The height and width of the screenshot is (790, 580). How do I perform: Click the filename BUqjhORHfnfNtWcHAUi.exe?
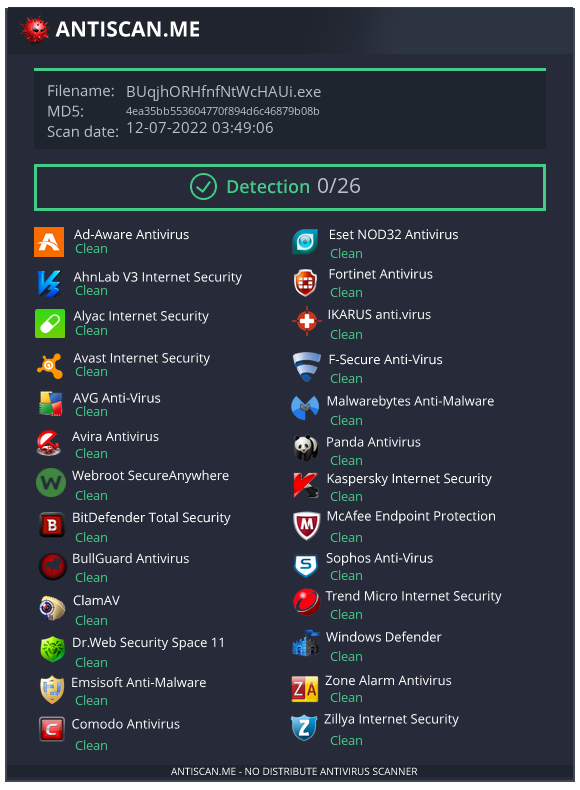(x=223, y=92)
